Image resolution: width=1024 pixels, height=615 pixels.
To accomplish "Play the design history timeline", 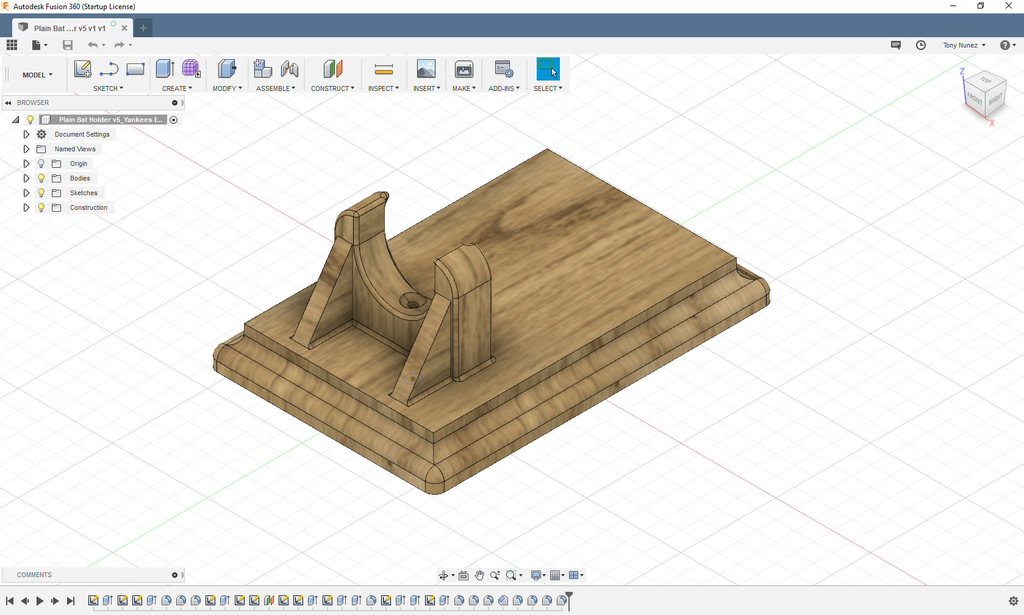I will (x=40, y=601).
